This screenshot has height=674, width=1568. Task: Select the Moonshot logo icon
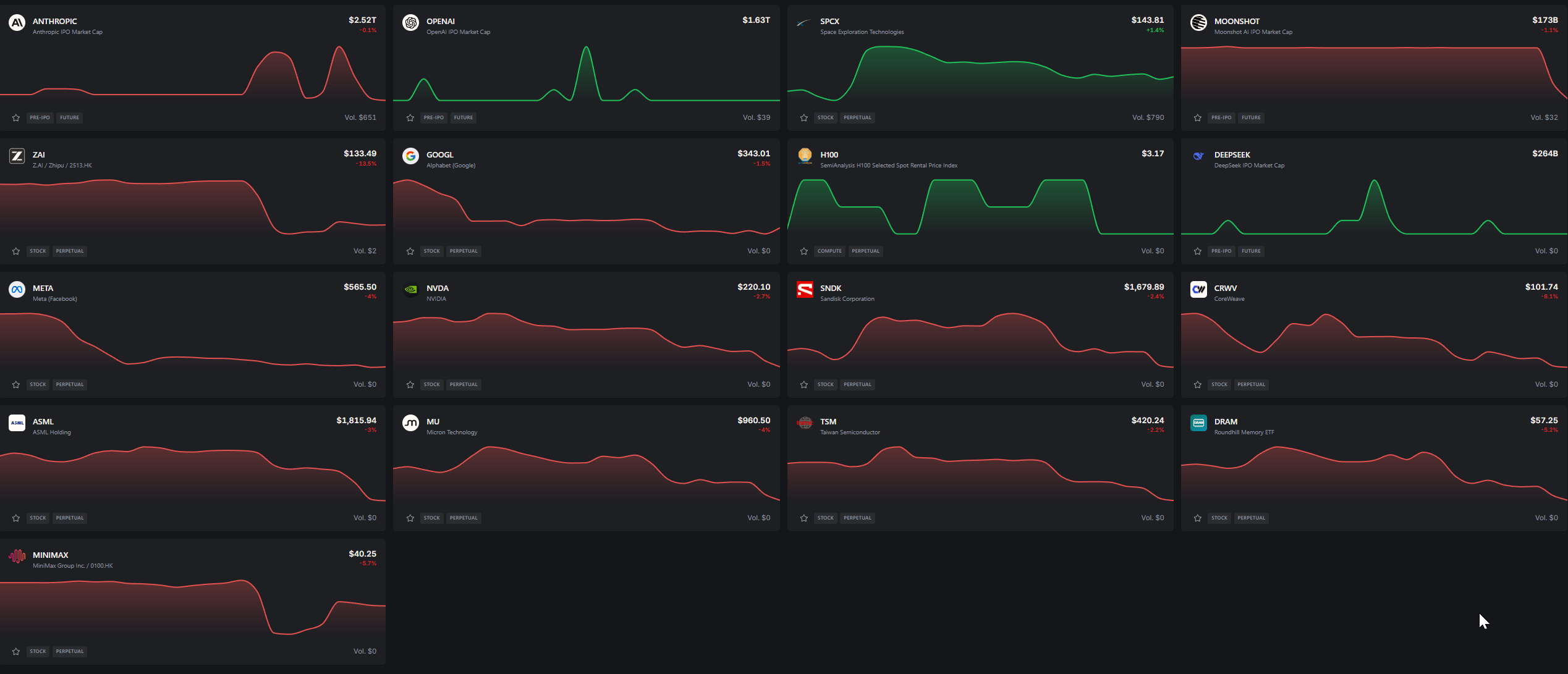[1198, 23]
